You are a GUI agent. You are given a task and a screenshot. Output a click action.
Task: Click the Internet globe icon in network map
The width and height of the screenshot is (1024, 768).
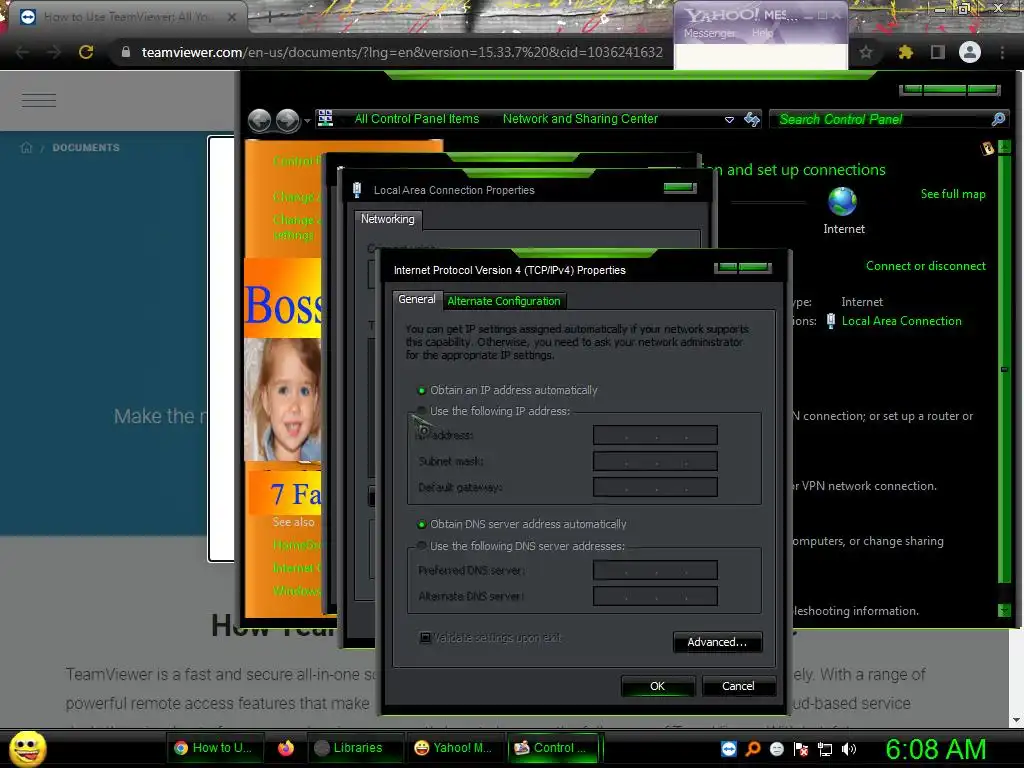(842, 201)
